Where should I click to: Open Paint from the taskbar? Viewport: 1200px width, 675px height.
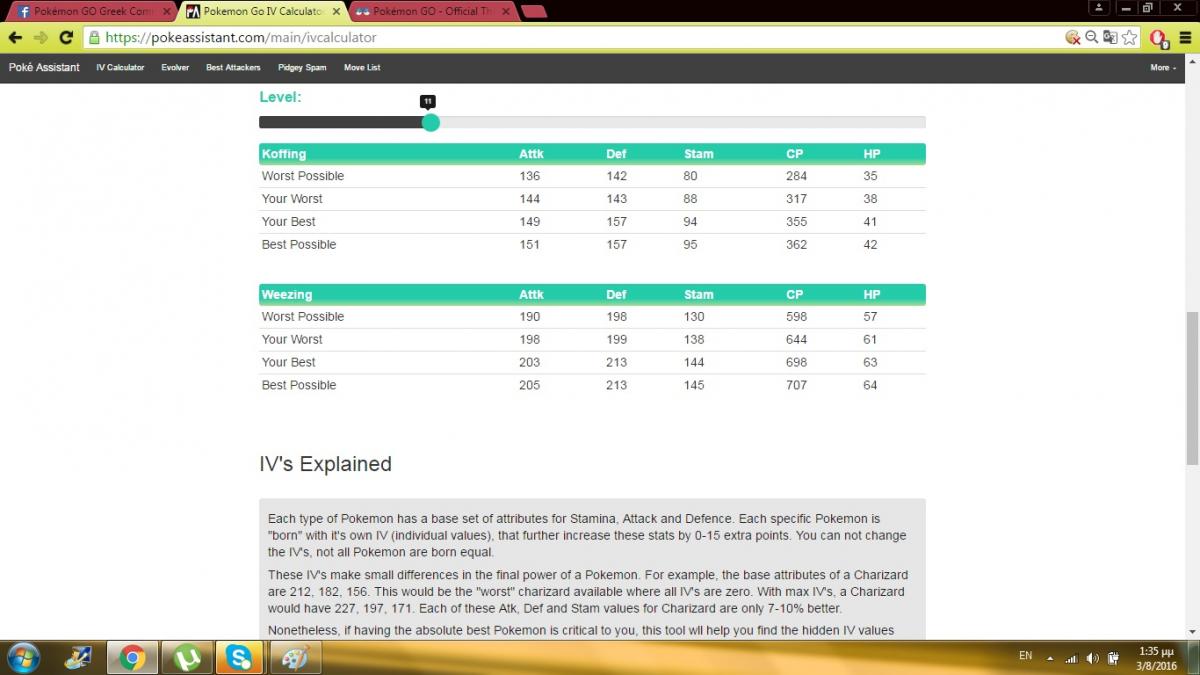coord(293,658)
